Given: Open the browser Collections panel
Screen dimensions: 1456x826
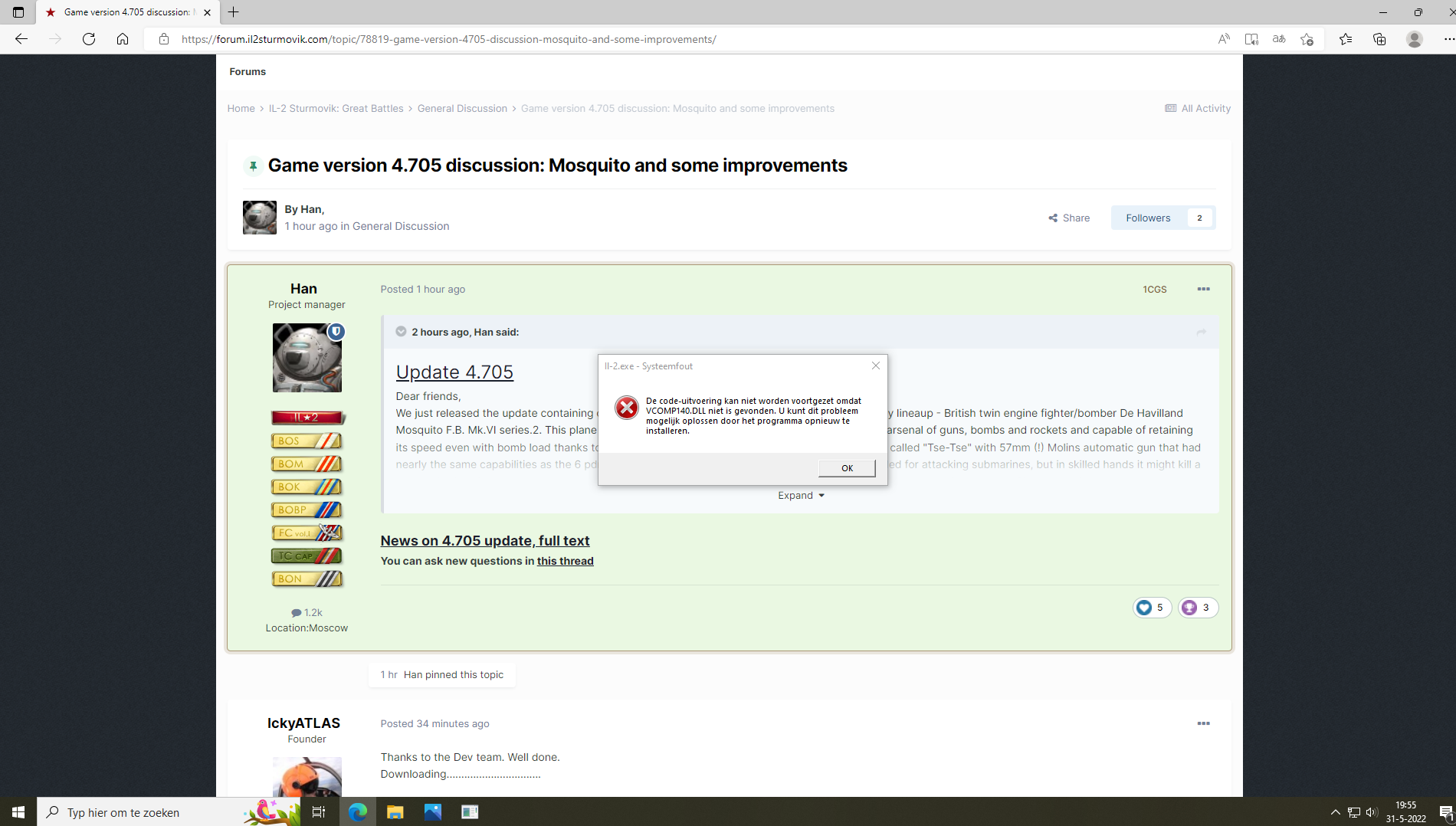Looking at the screenshot, I should click(x=1379, y=39).
